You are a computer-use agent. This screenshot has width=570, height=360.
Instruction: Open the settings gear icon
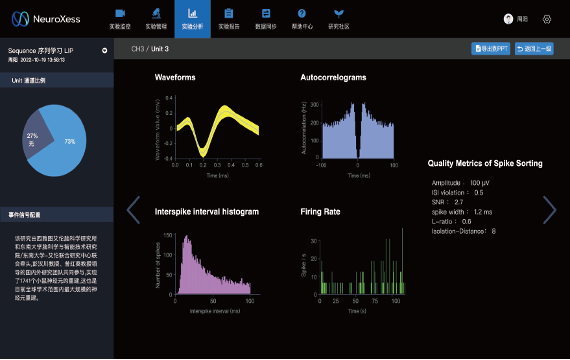tap(547, 19)
